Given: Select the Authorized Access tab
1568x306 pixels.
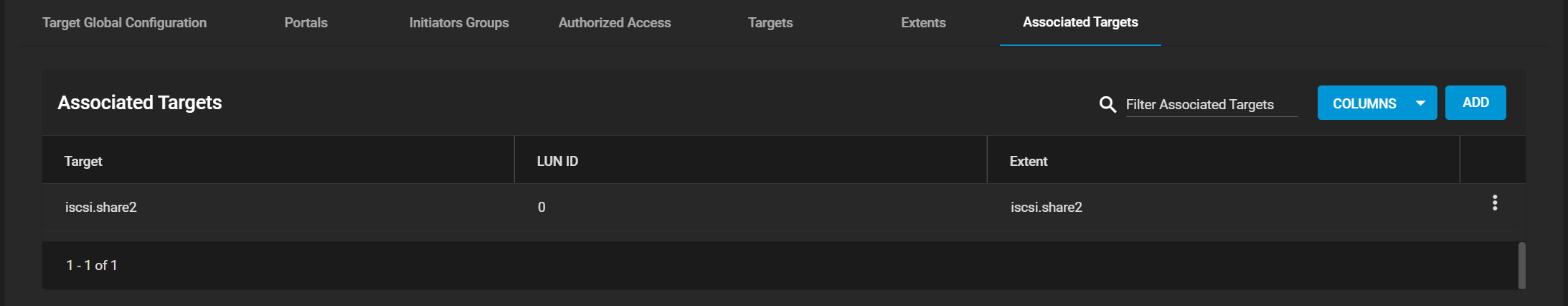Looking at the screenshot, I should 615,23.
